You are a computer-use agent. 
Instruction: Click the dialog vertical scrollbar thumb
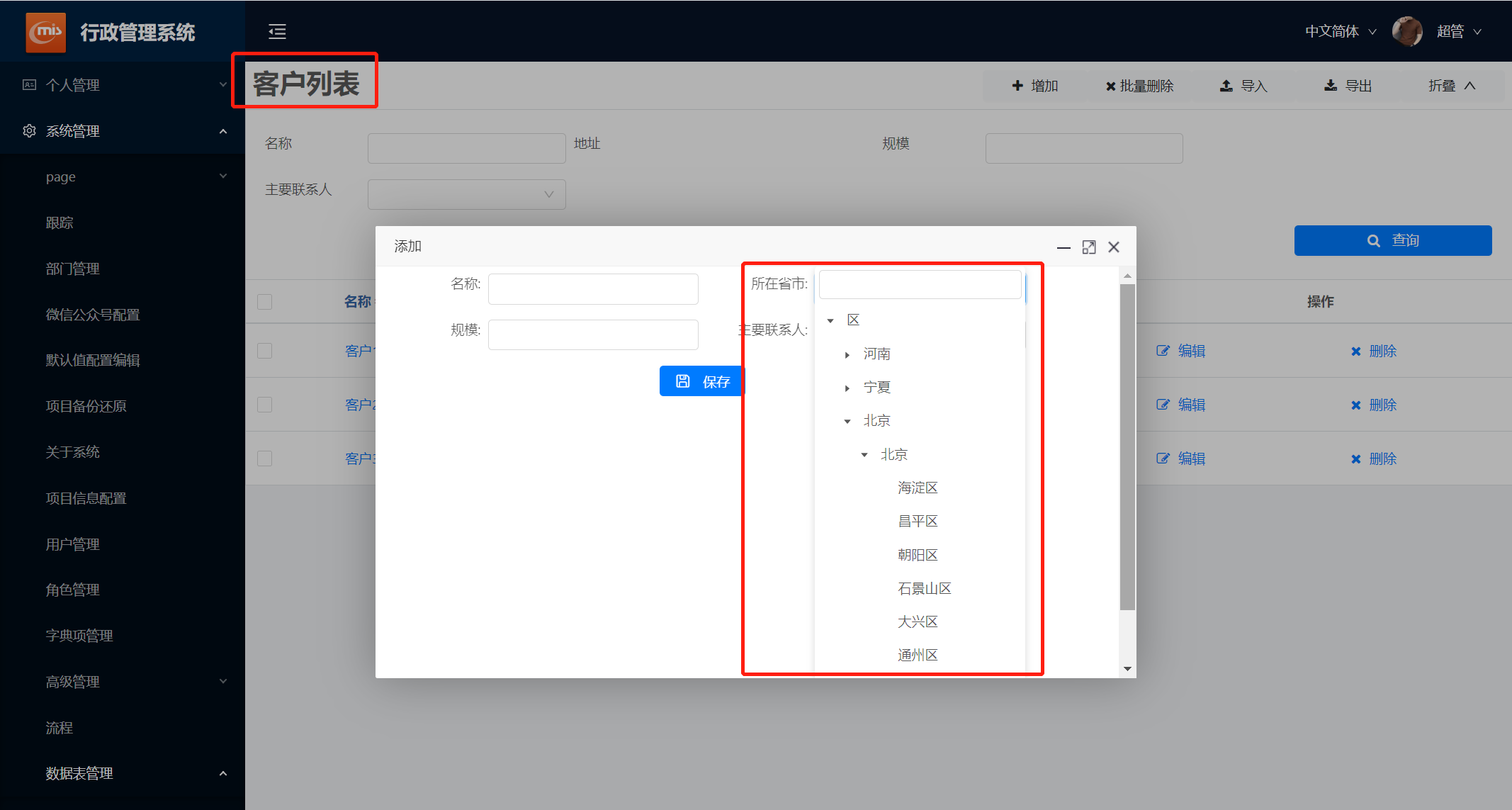[x=1127, y=446]
